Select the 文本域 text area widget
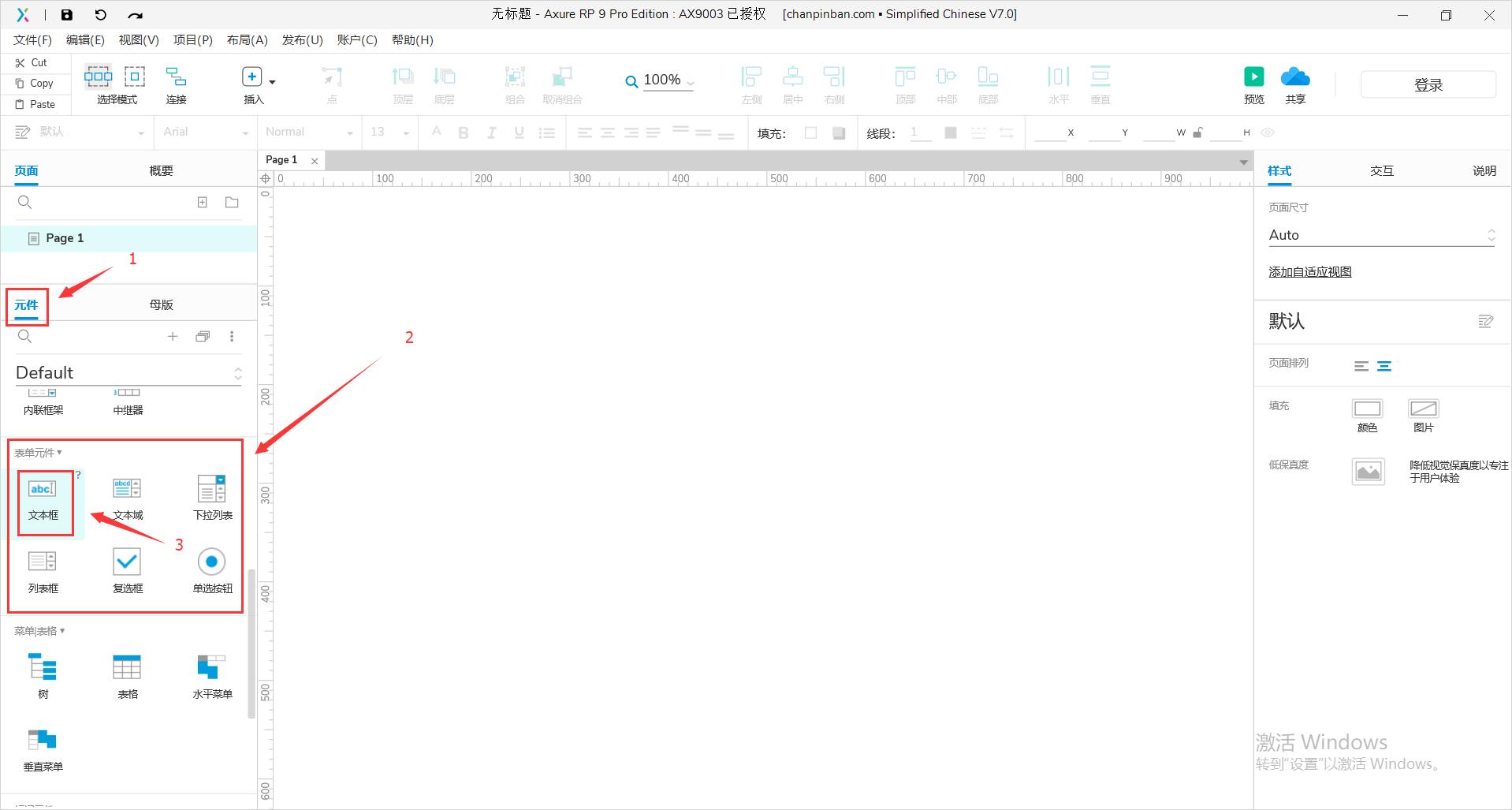 128,498
